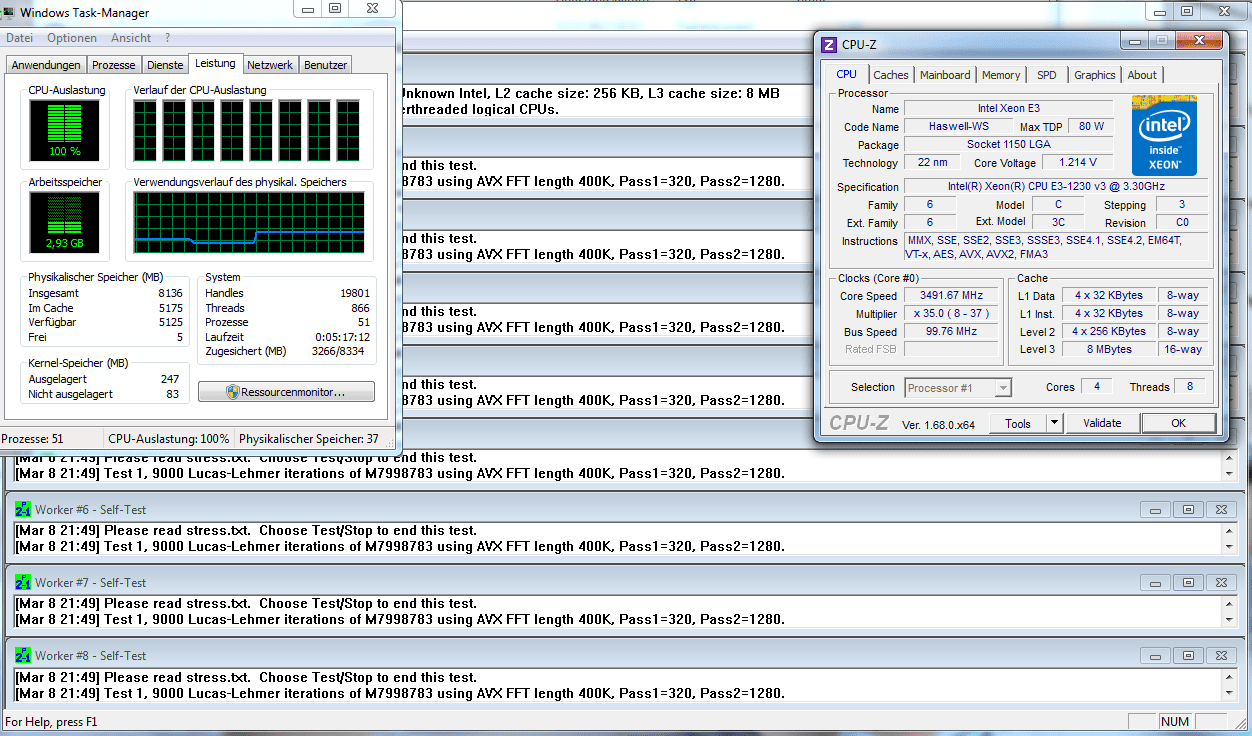Click the Multiplier value x 35.0 ( 8 - 37 )
This screenshot has height=736, width=1252.
(951, 314)
